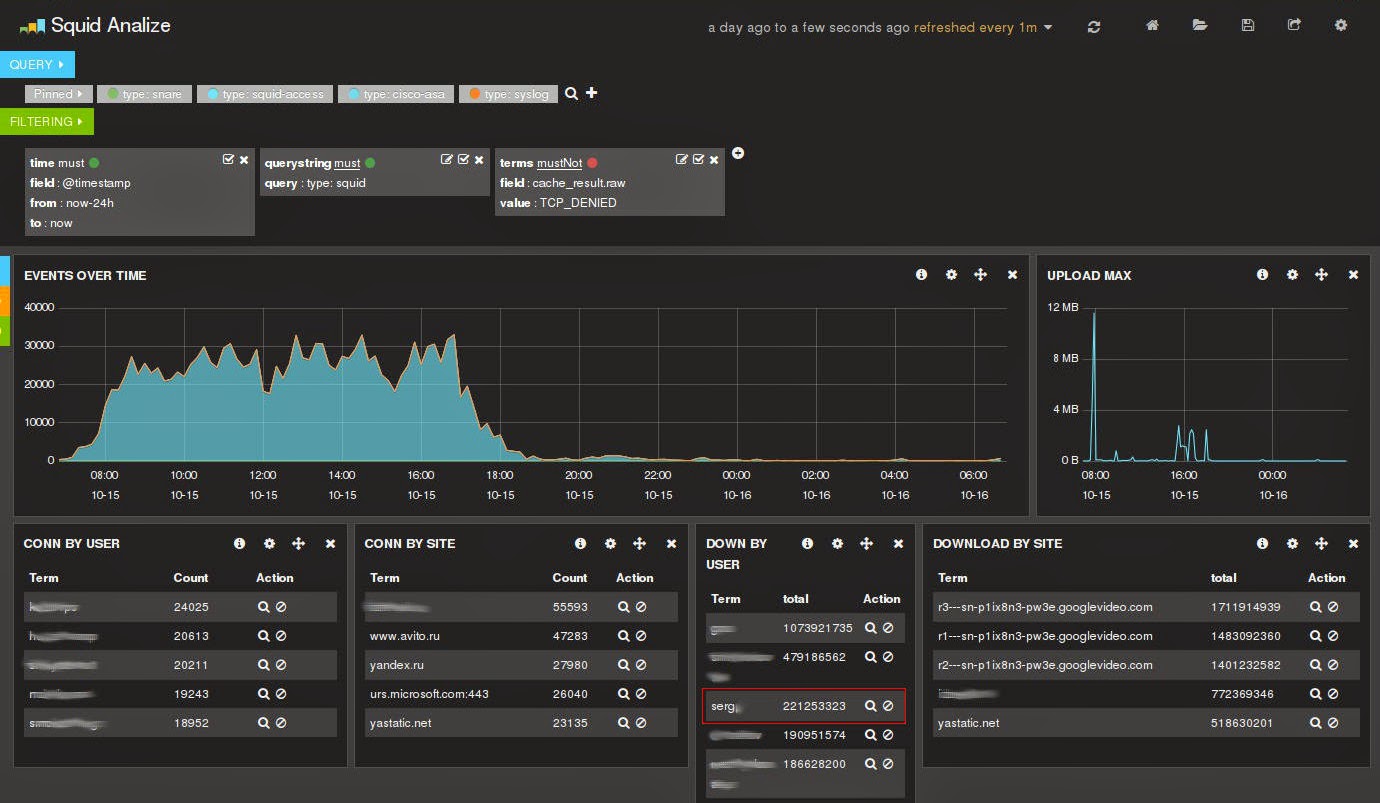1380x803 pixels.
Task: Add a new query with plus icon
Action: (x=592, y=93)
